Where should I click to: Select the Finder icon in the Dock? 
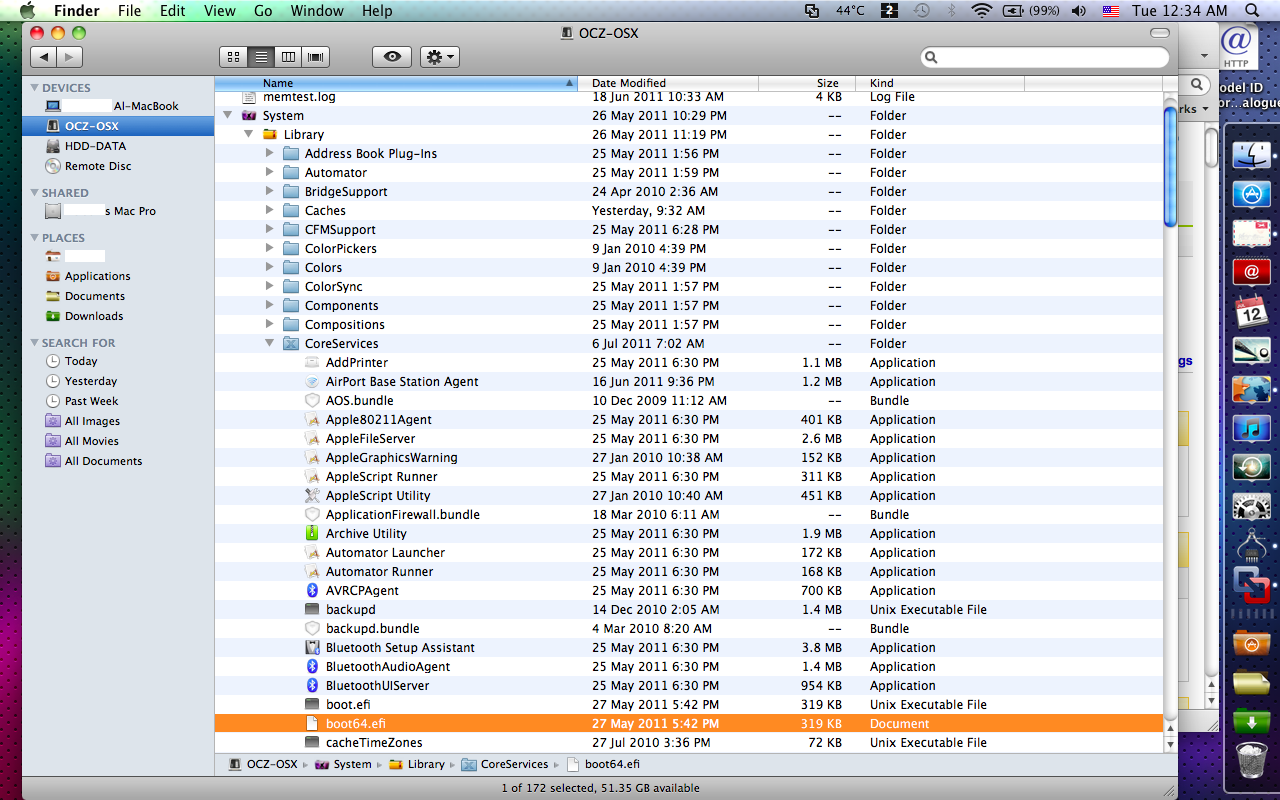(1251, 155)
